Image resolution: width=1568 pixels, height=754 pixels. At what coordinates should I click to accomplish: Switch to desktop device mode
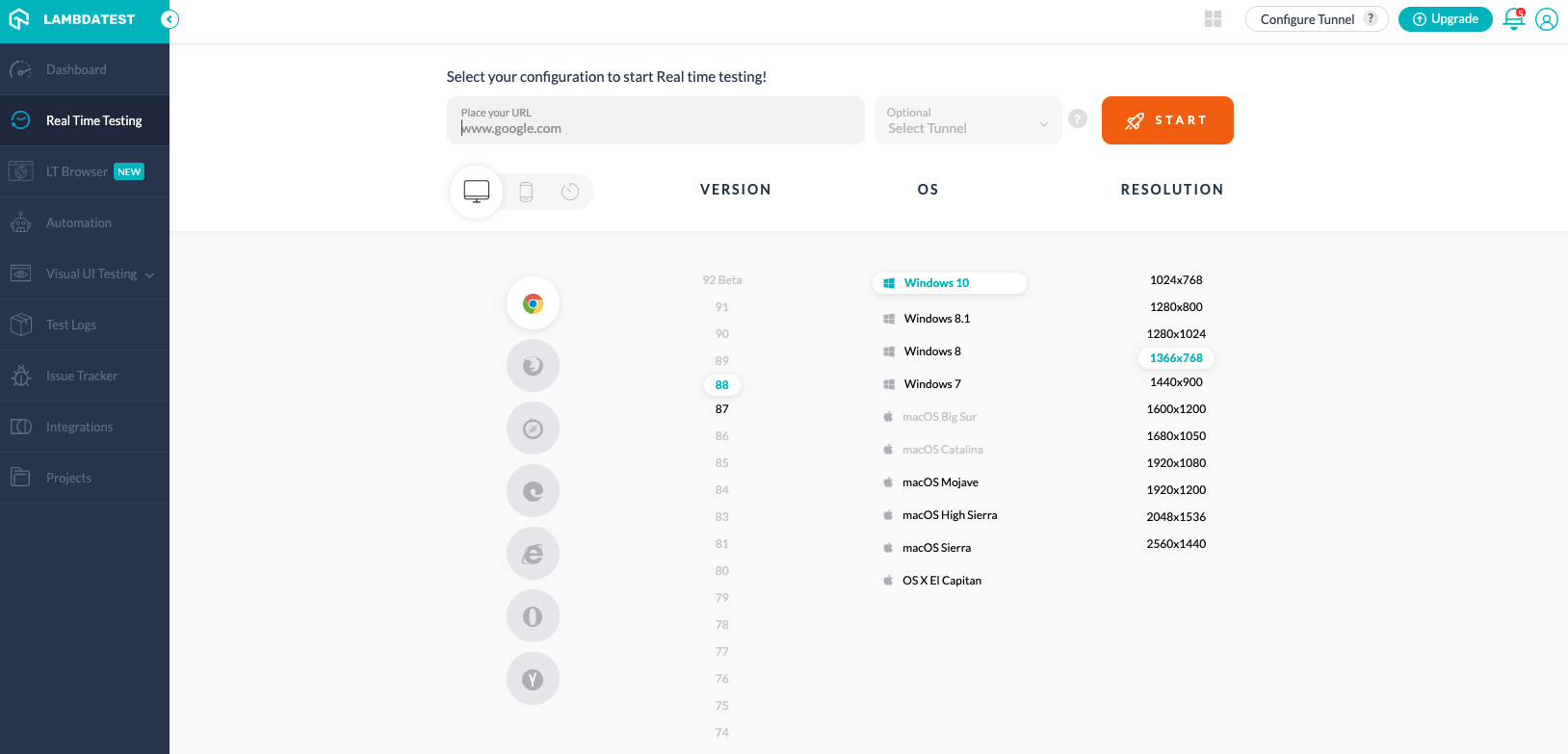477,192
